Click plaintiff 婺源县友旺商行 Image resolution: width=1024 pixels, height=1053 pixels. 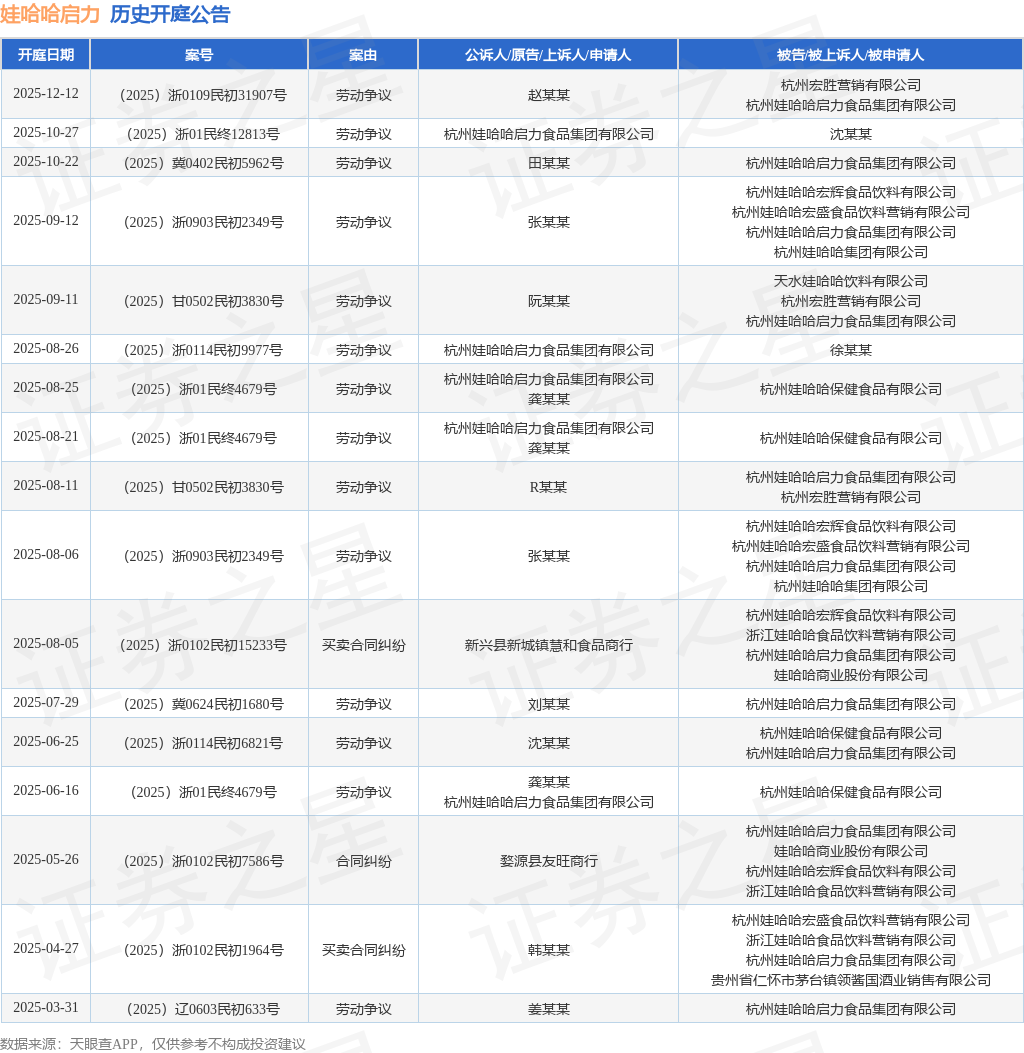coord(549,862)
